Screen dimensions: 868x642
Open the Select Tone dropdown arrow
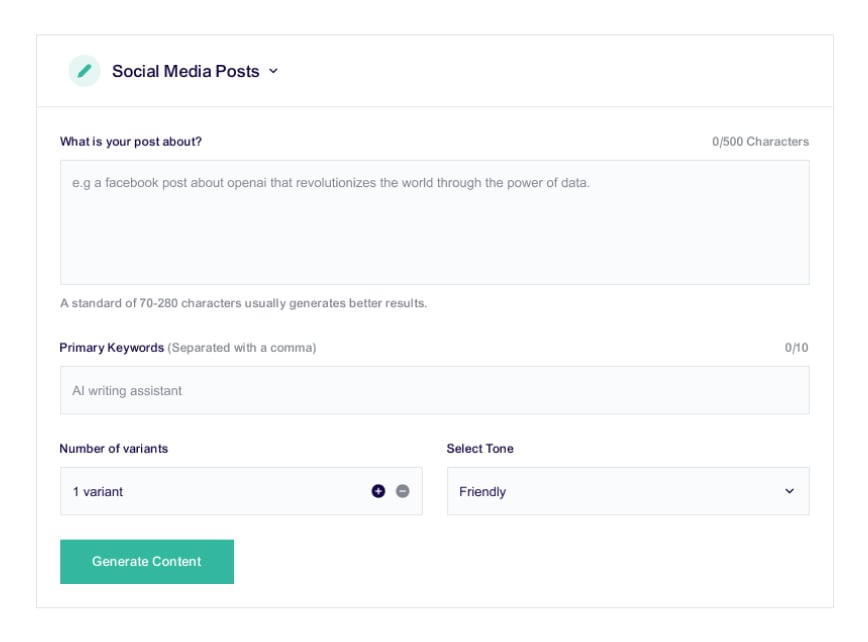[x=789, y=491]
